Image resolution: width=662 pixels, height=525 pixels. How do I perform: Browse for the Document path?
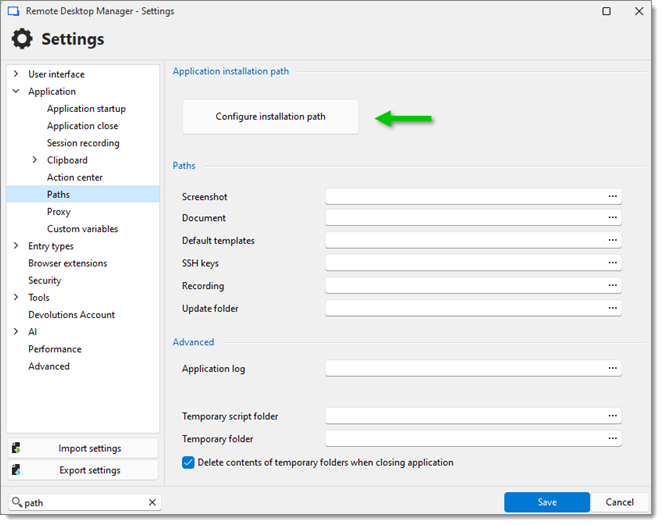click(612, 218)
